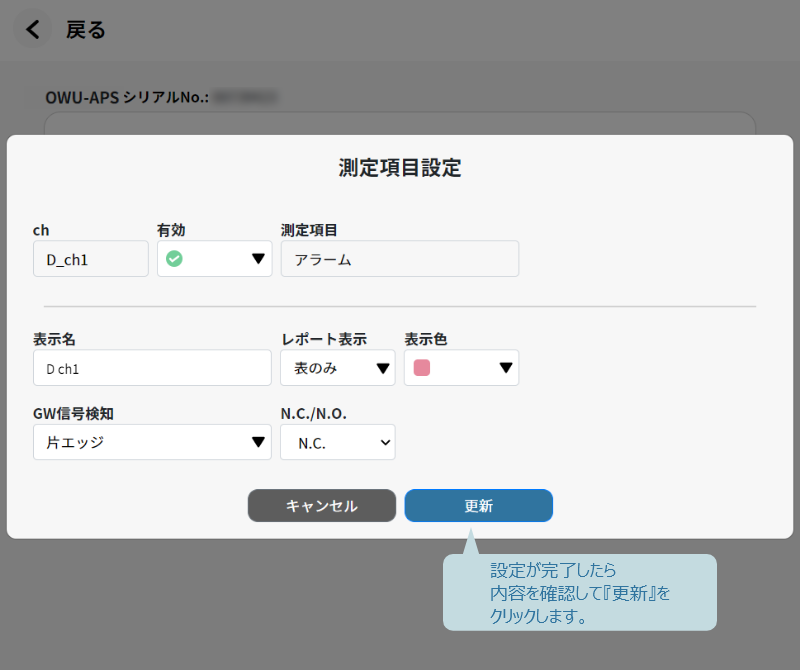This screenshot has height=671, width=800.
Task: Click the キャンセル button
Action: (322, 506)
